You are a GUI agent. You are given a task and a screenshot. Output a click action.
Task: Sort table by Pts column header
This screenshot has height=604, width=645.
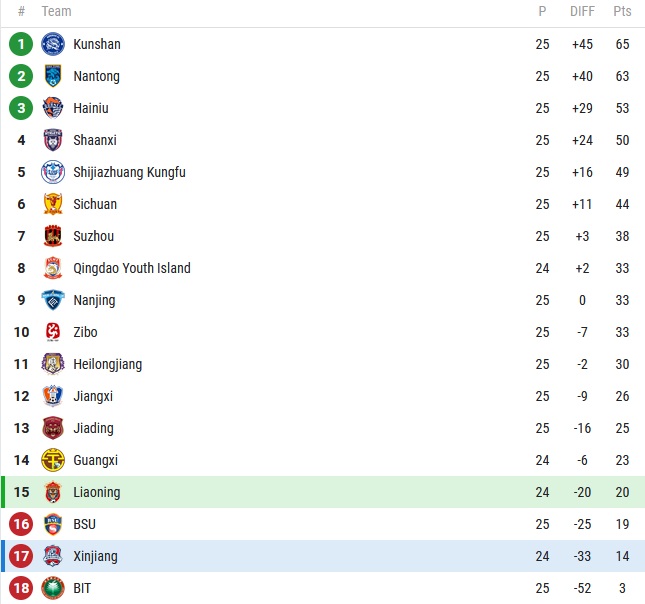(622, 12)
